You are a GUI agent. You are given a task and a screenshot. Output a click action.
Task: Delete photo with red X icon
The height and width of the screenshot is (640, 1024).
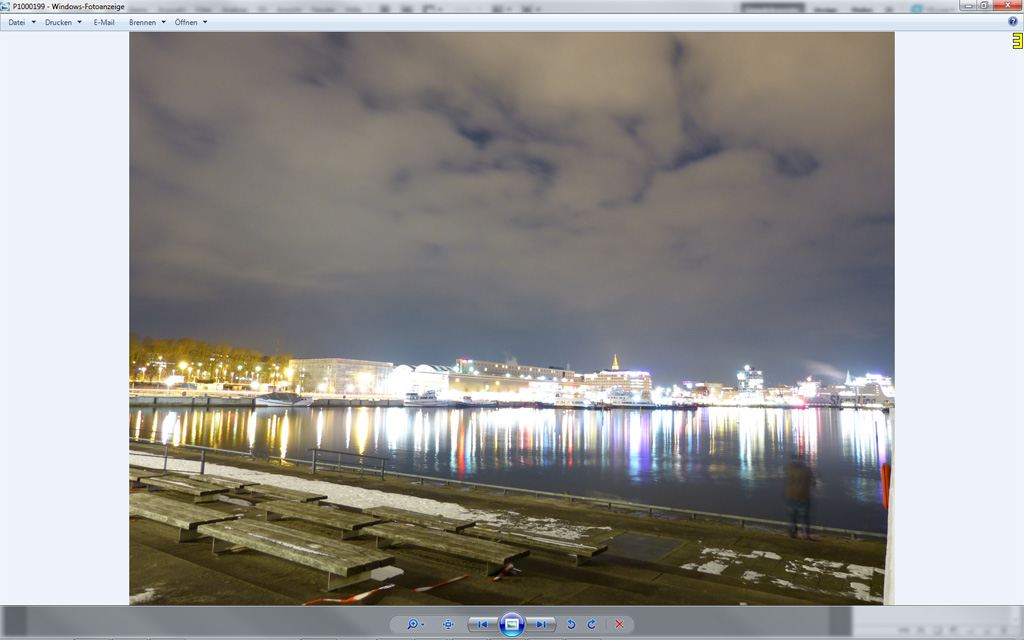coord(619,624)
